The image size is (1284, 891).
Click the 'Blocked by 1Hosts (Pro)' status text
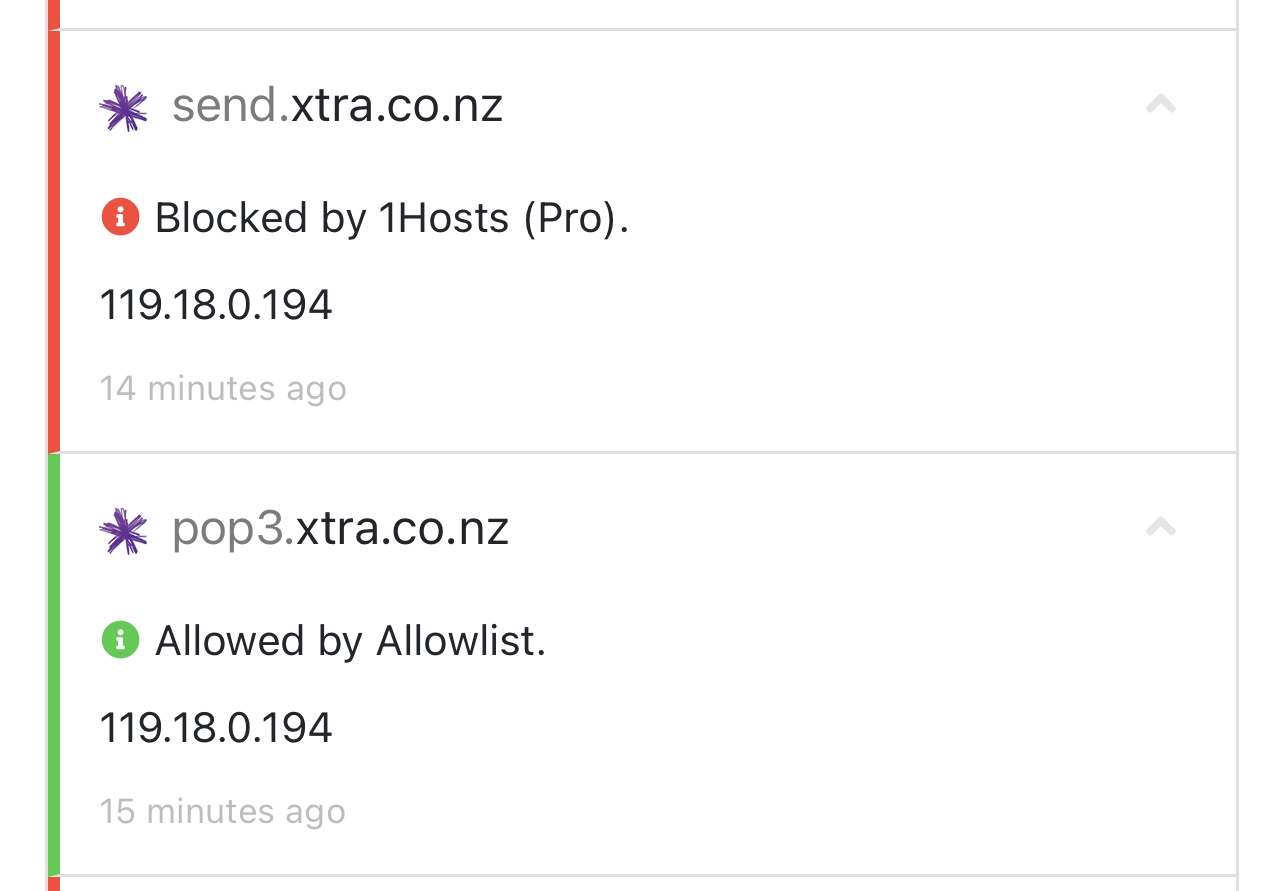click(x=392, y=217)
